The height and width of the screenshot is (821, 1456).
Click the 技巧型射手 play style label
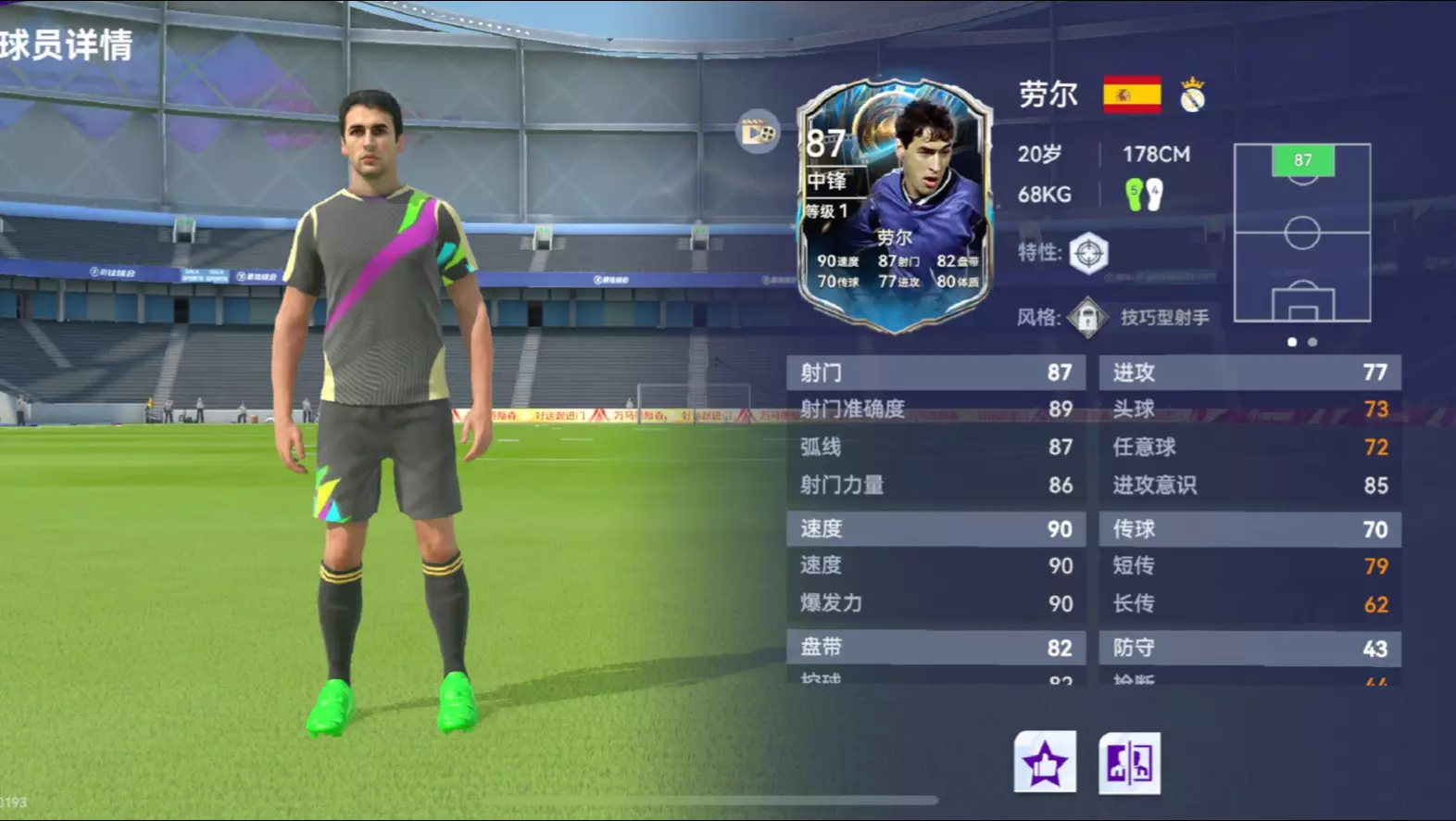click(1165, 318)
